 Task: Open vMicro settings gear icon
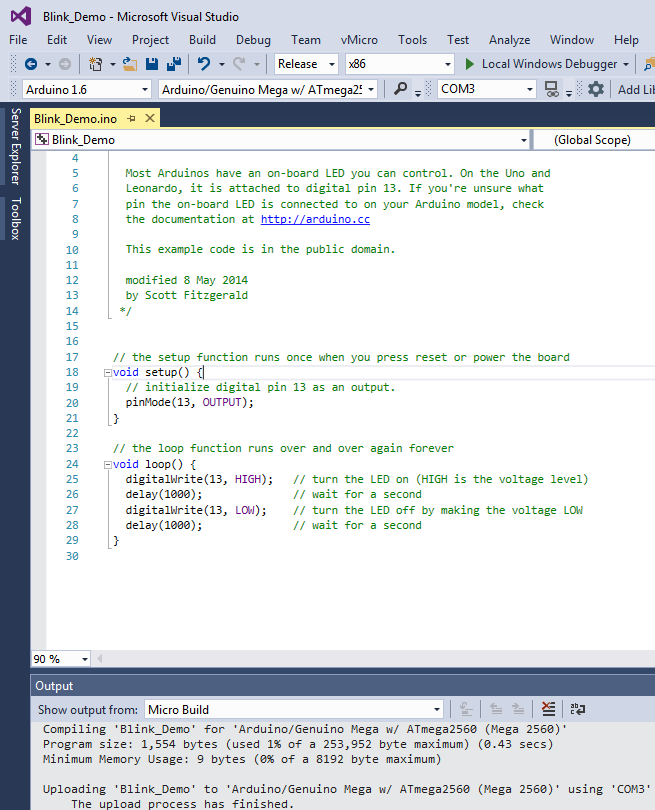point(596,89)
